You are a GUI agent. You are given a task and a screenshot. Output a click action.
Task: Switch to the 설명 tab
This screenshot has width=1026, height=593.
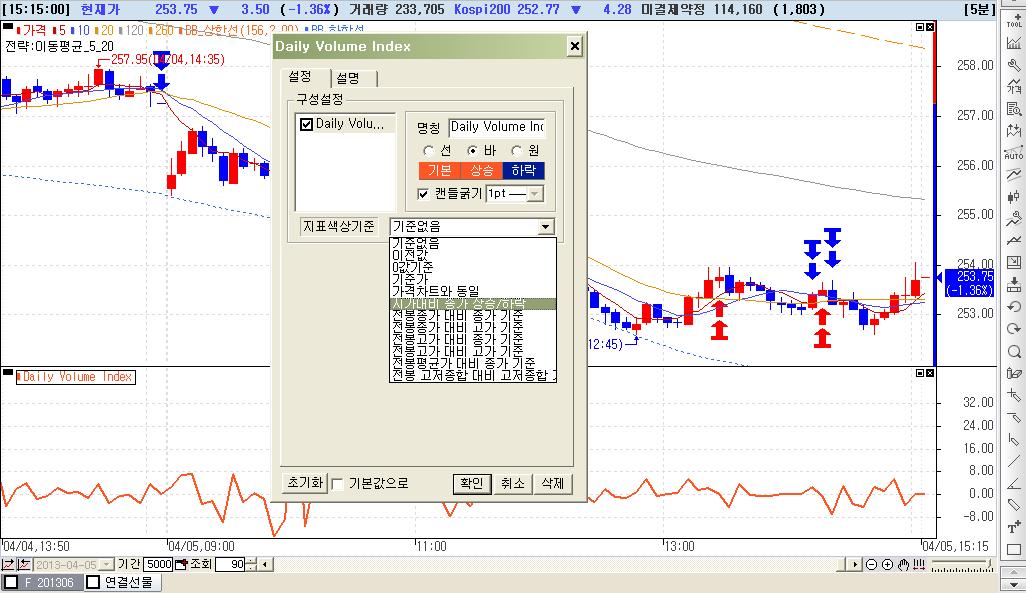[348, 78]
